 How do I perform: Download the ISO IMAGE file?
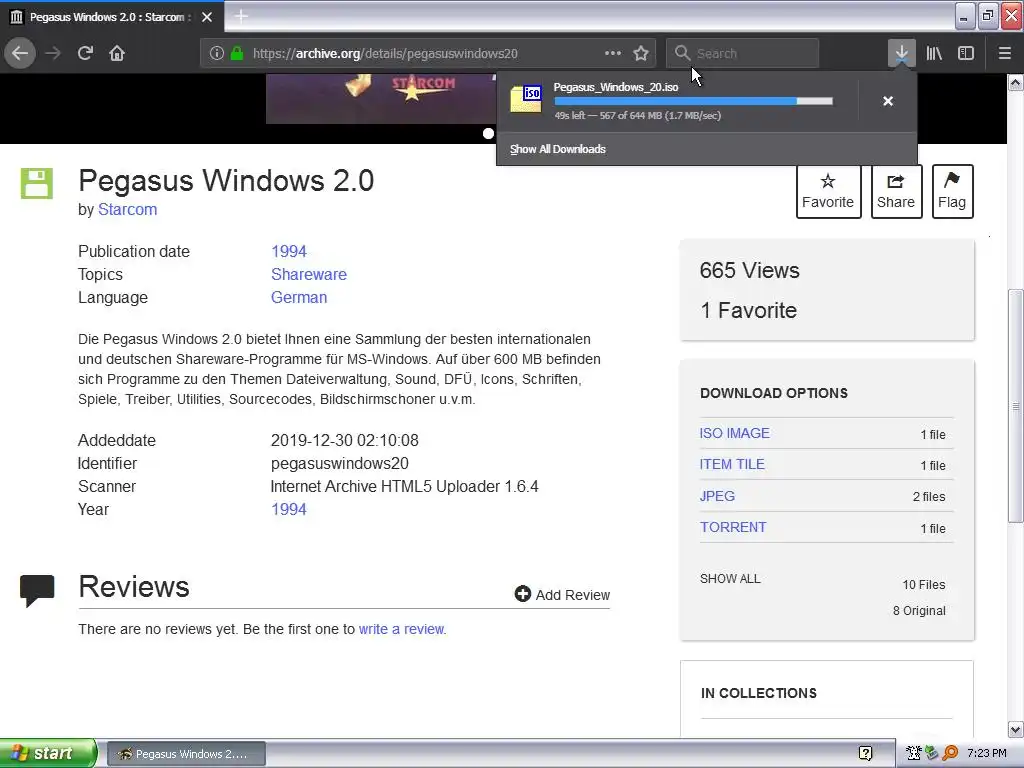click(x=735, y=433)
